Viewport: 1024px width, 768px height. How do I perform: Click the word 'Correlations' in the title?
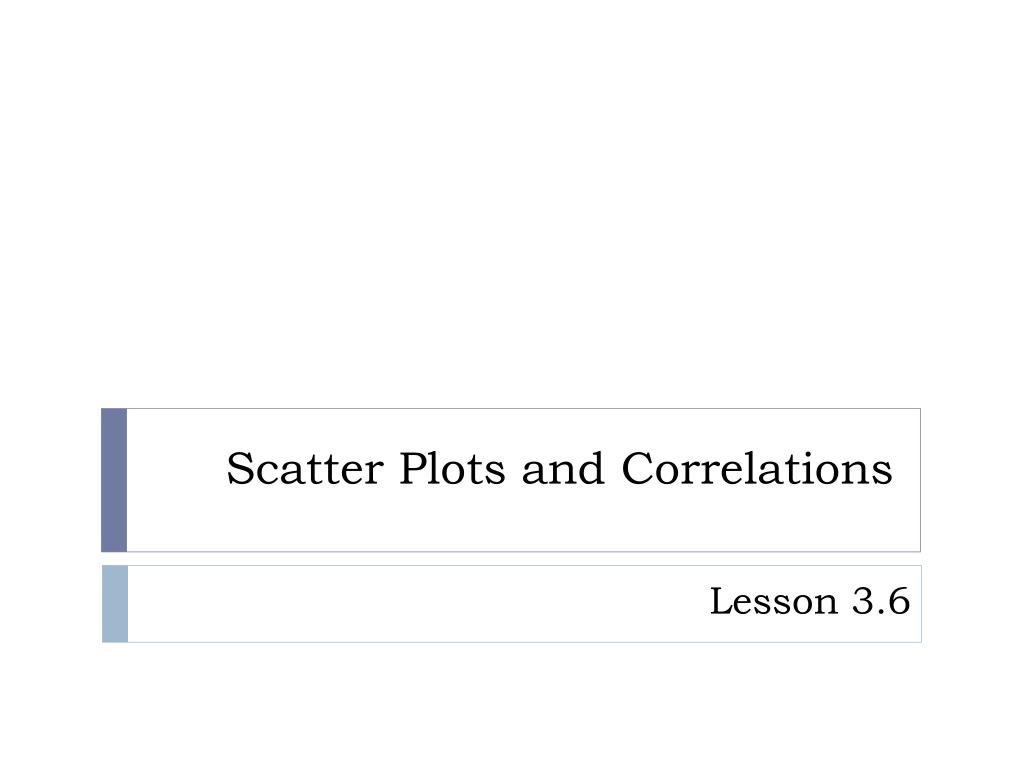[x=756, y=468]
